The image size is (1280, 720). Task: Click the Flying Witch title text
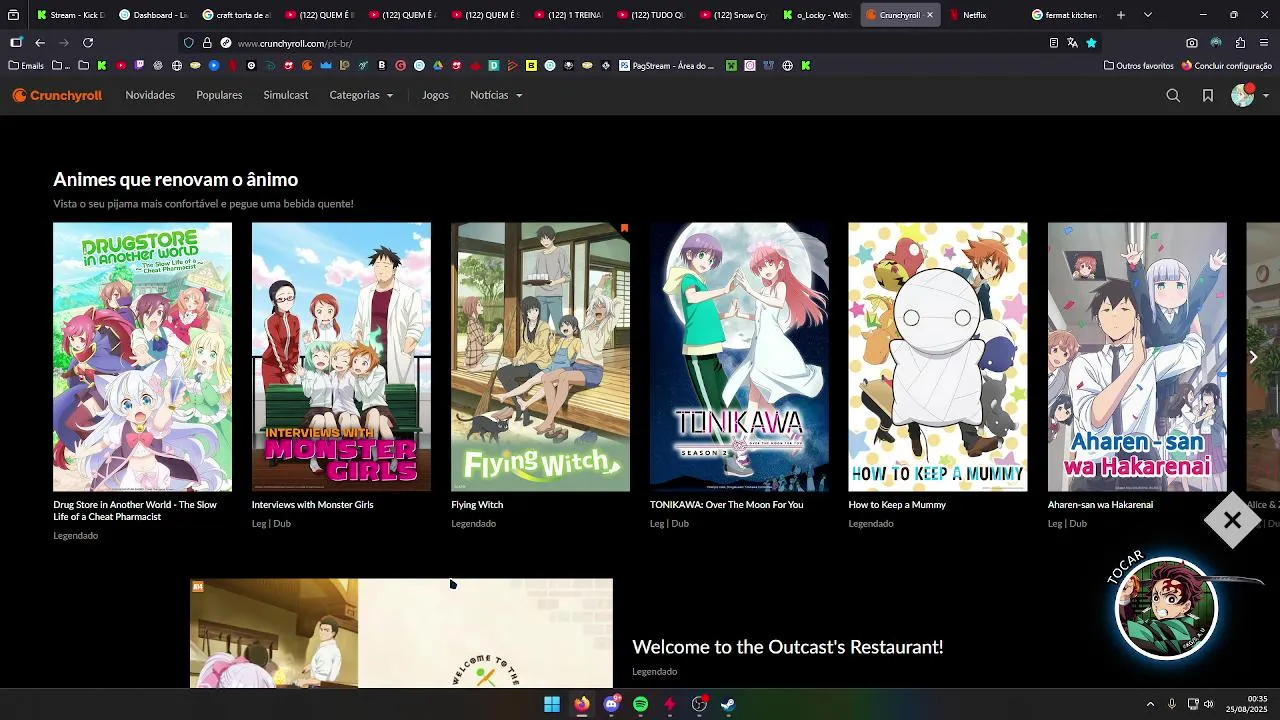click(477, 505)
